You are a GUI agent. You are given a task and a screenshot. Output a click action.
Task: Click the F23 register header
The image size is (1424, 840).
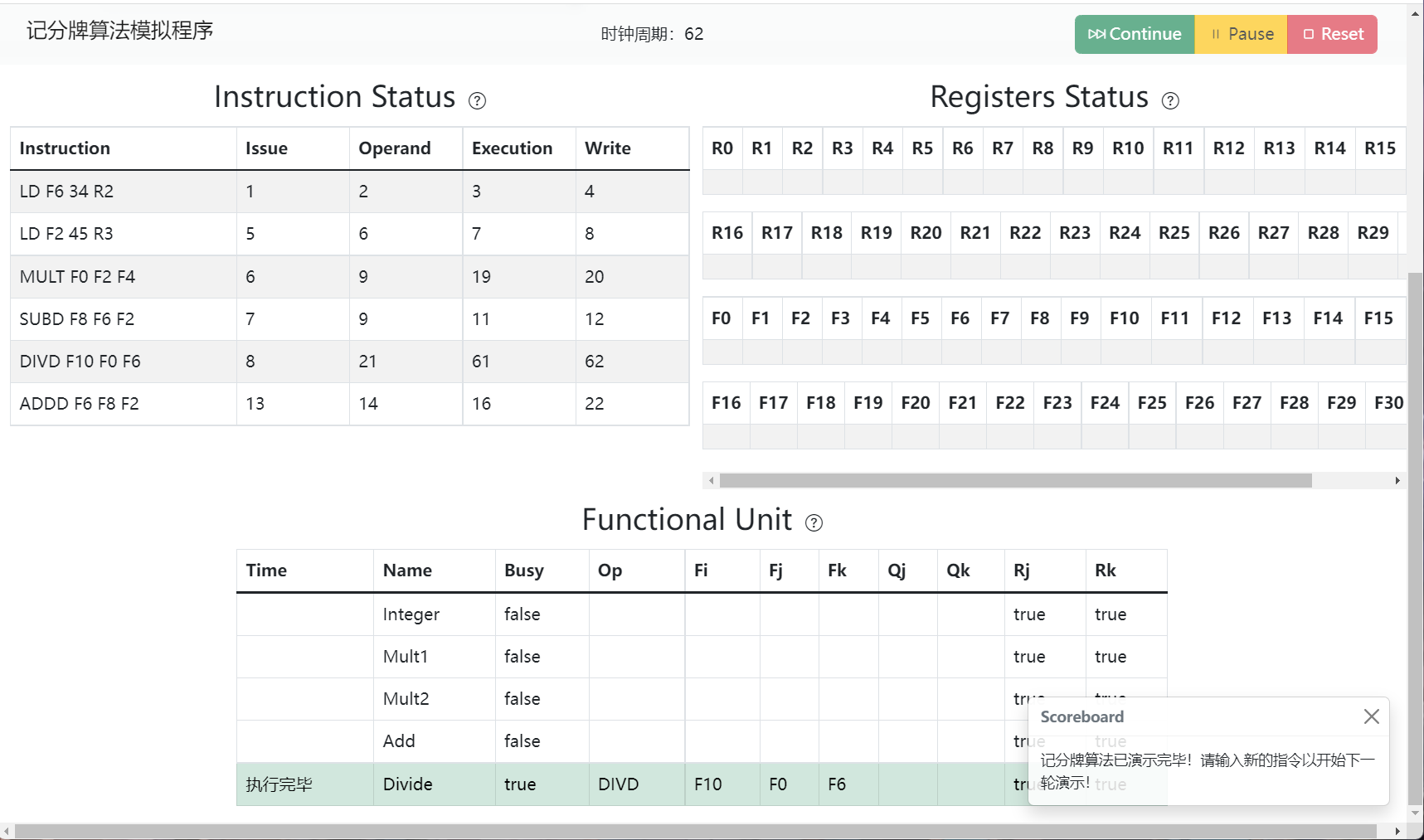point(1057,403)
